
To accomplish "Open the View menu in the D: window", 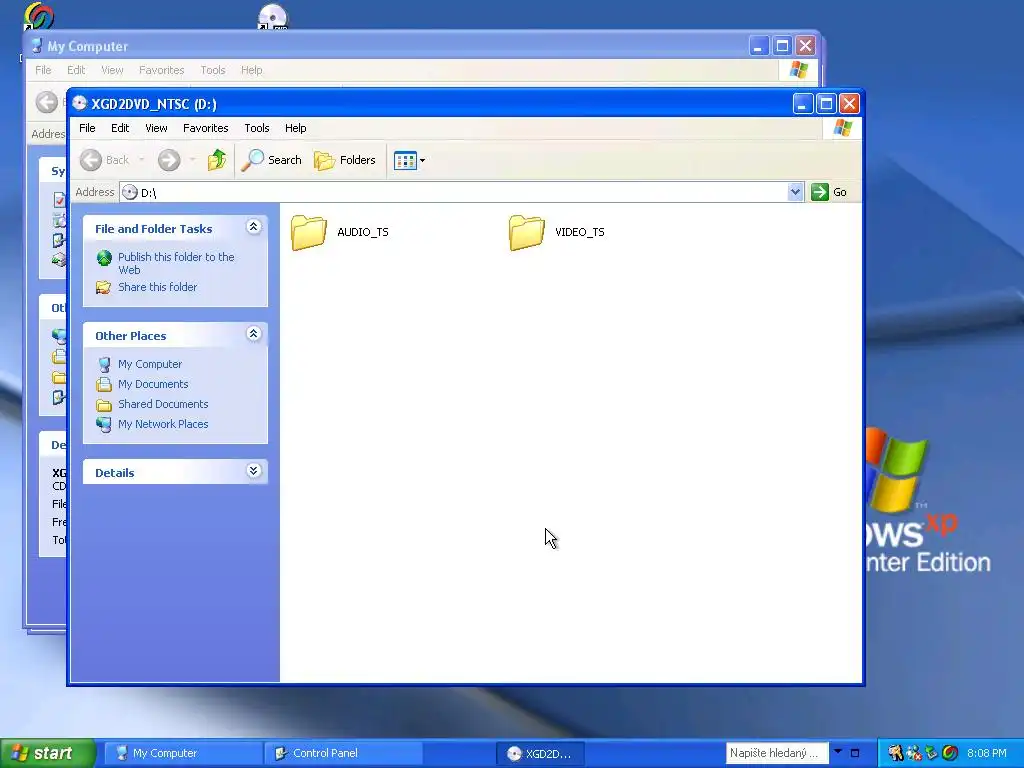I will pos(156,128).
